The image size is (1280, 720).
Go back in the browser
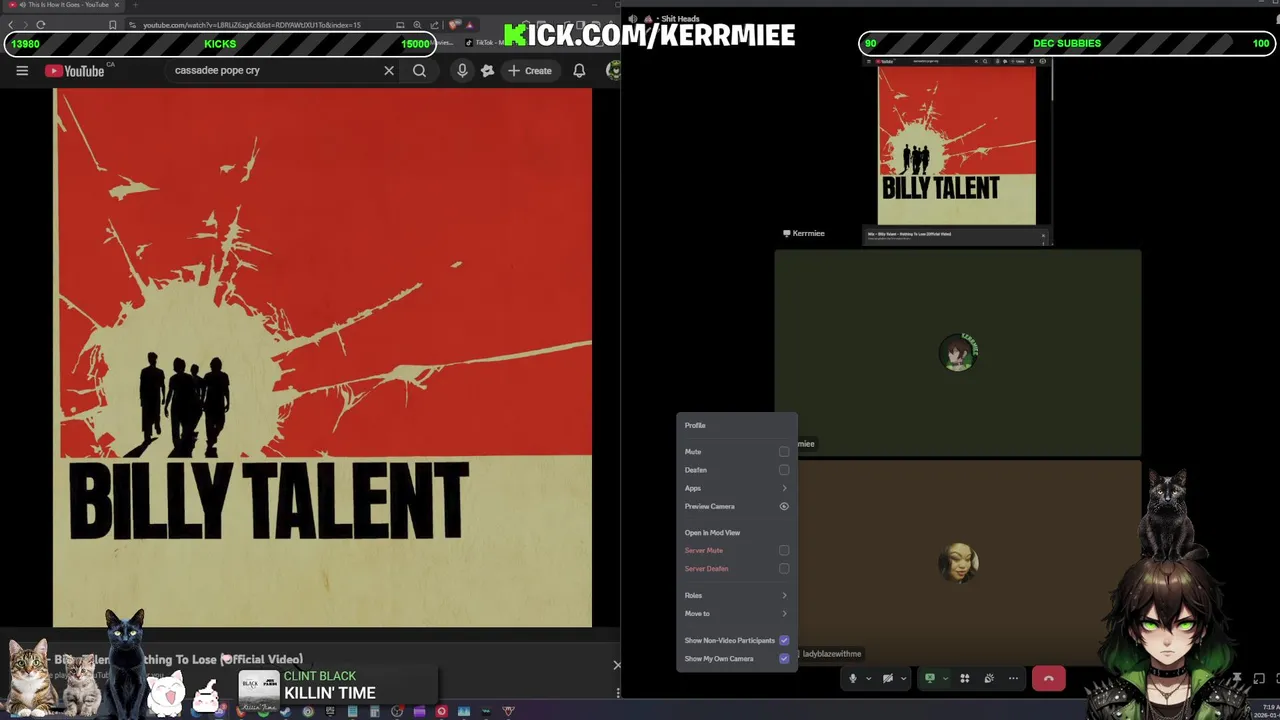point(11,24)
